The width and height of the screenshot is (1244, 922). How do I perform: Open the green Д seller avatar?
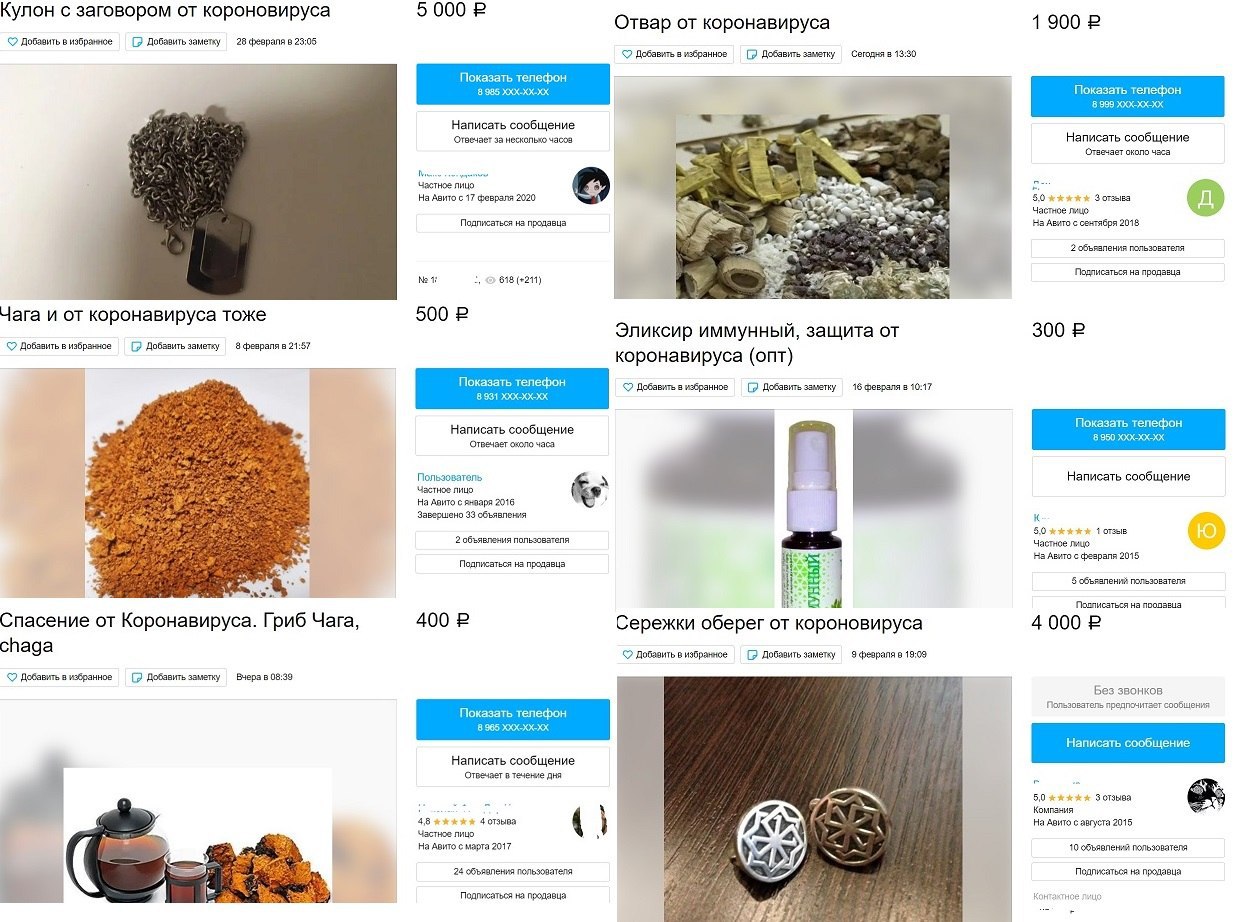click(x=1205, y=198)
